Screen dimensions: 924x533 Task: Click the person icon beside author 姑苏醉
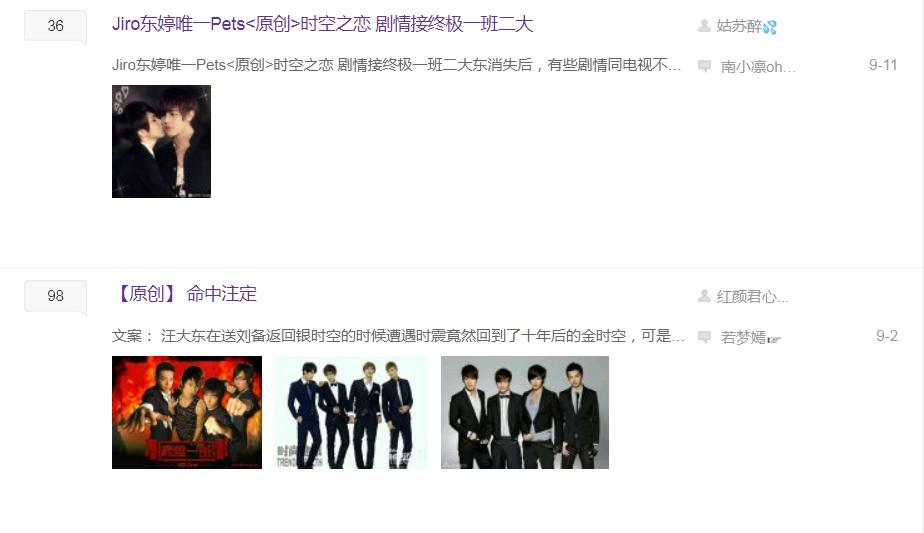pyautogui.click(x=704, y=25)
